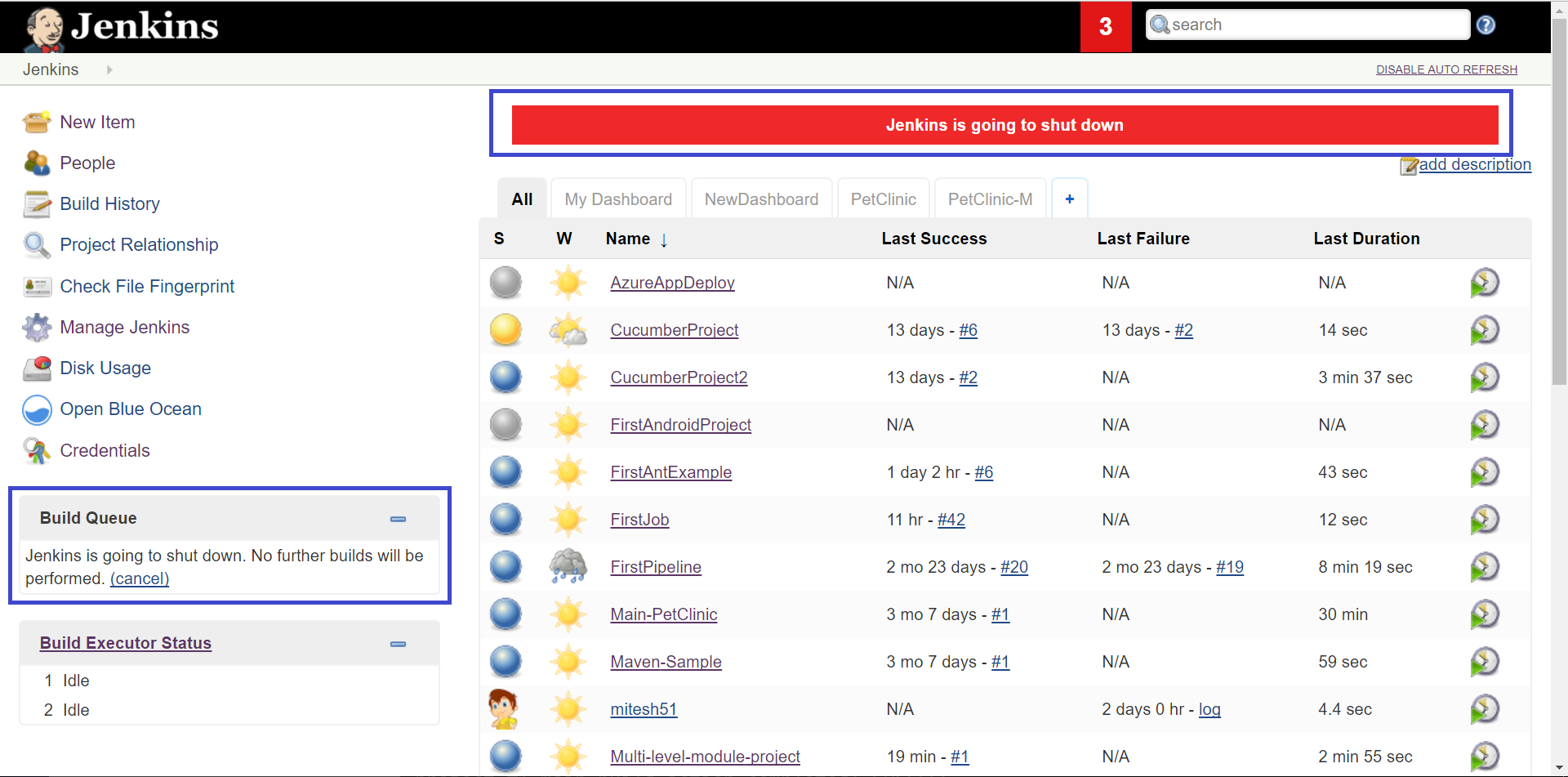Click the Jenkins breadcrumb text
This screenshot has width=1568, height=777.
tap(51, 70)
